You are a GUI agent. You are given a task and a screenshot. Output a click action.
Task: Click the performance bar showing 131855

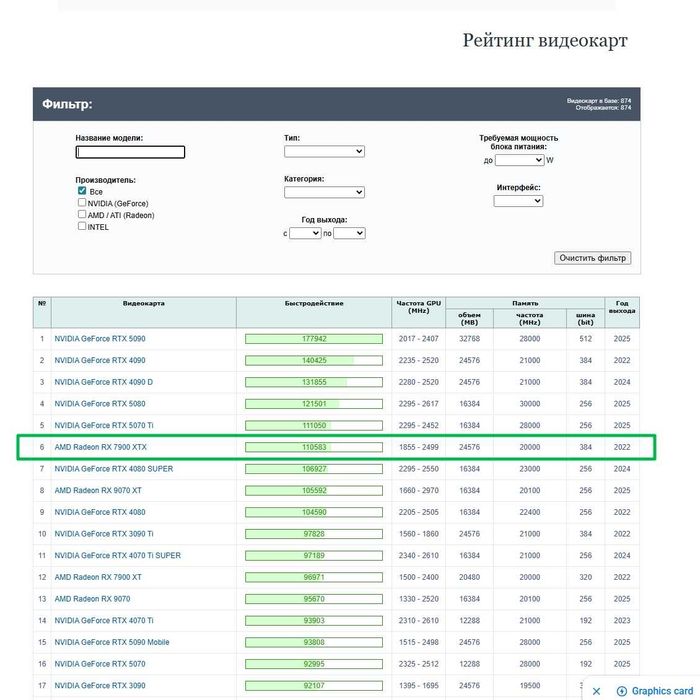click(x=314, y=382)
